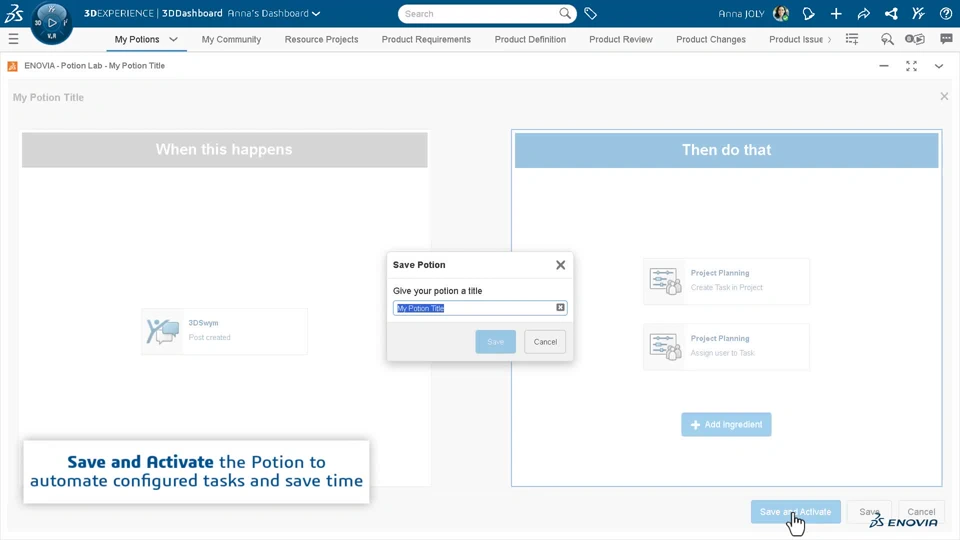Click the 3DSwym trigger icon
This screenshot has width=960, height=540.
(x=162, y=332)
